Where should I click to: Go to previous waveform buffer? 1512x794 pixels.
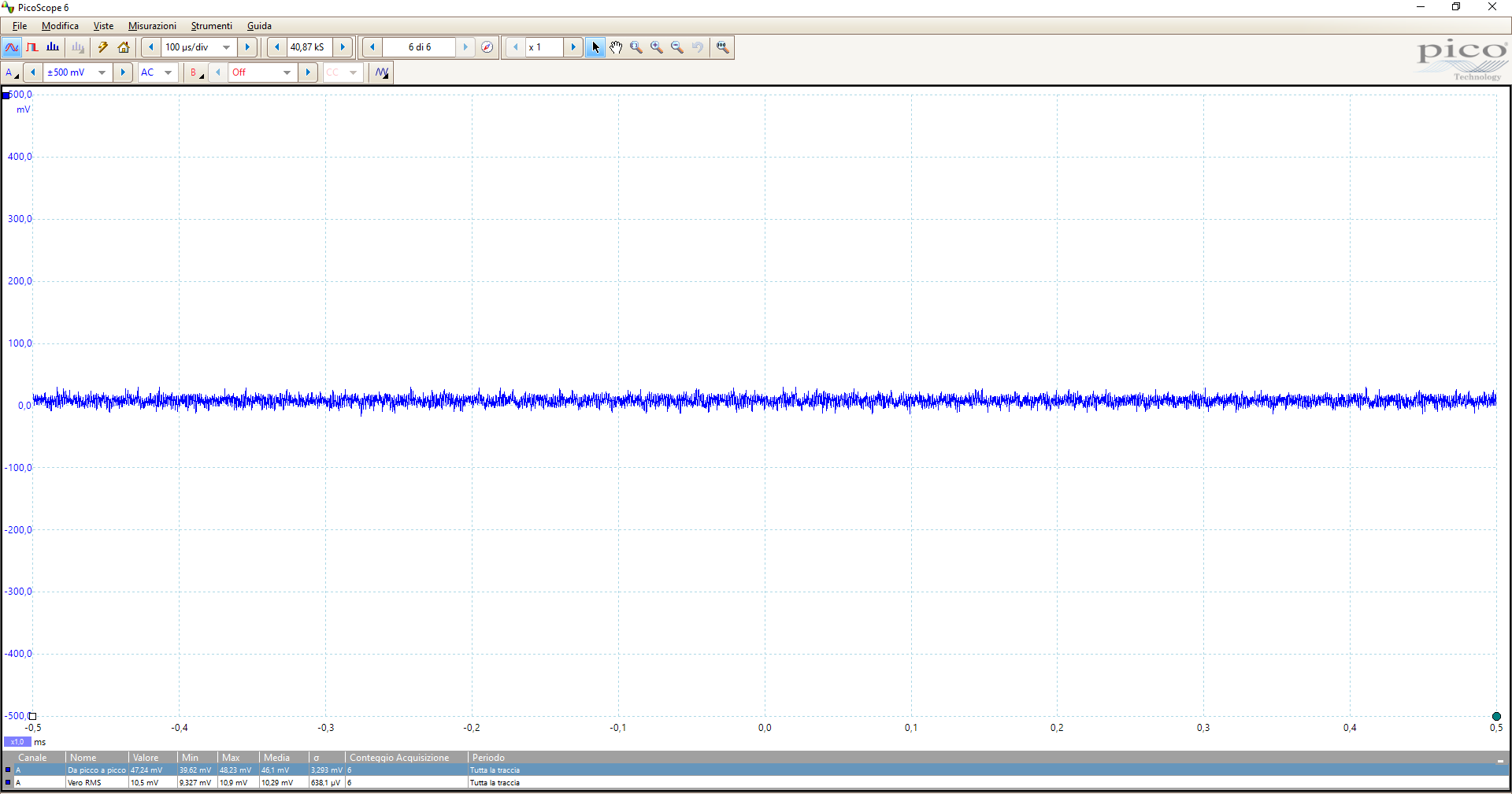click(372, 47)
